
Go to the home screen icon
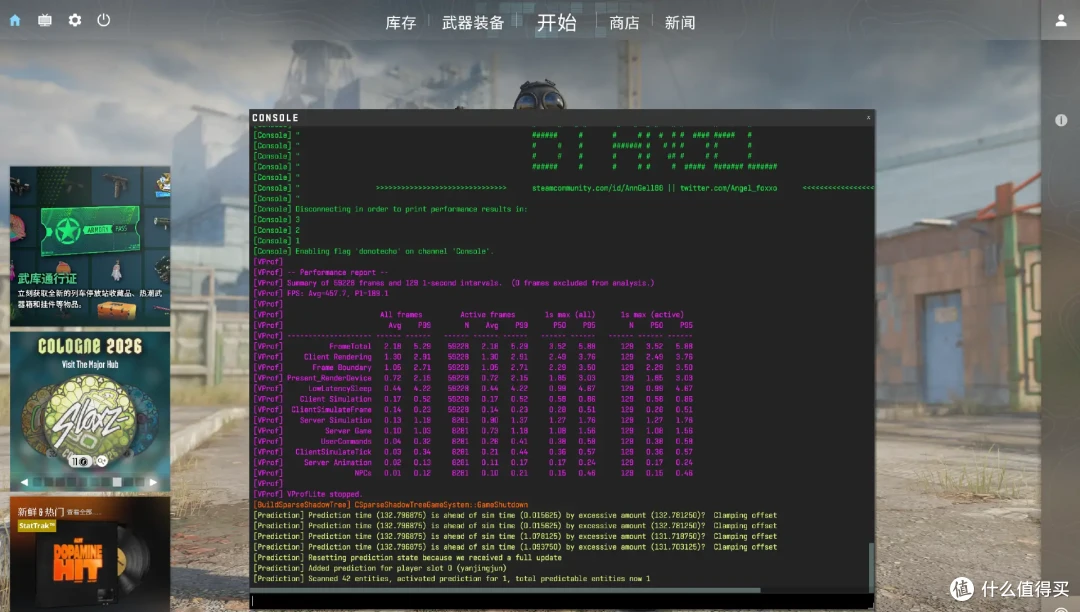(x=15, y=21)
